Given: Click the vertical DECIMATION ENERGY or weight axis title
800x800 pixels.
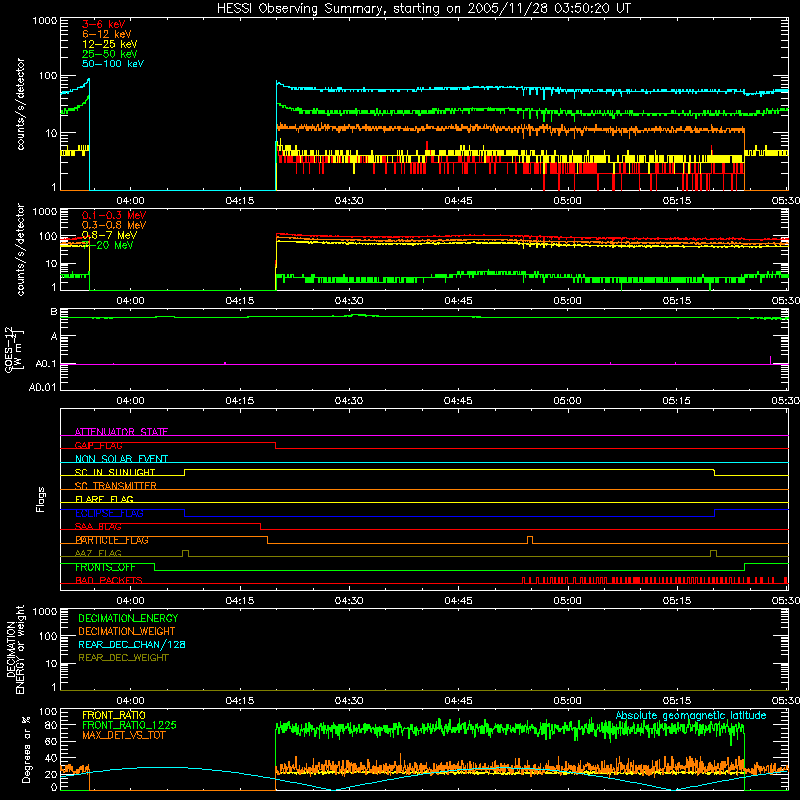Looking at the screenshot, I should tap(15, 649).
